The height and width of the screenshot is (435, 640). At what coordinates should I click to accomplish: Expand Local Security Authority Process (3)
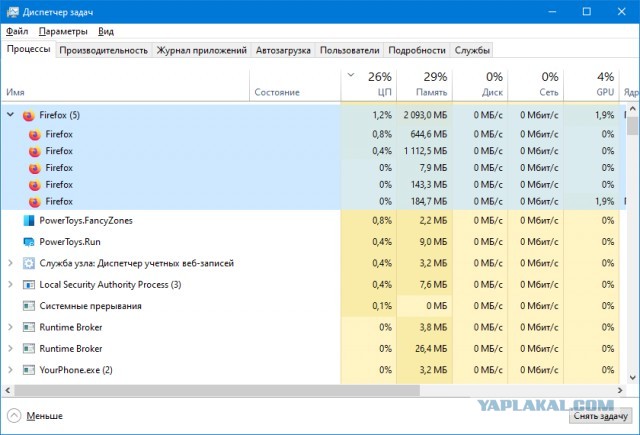(11, 284)
